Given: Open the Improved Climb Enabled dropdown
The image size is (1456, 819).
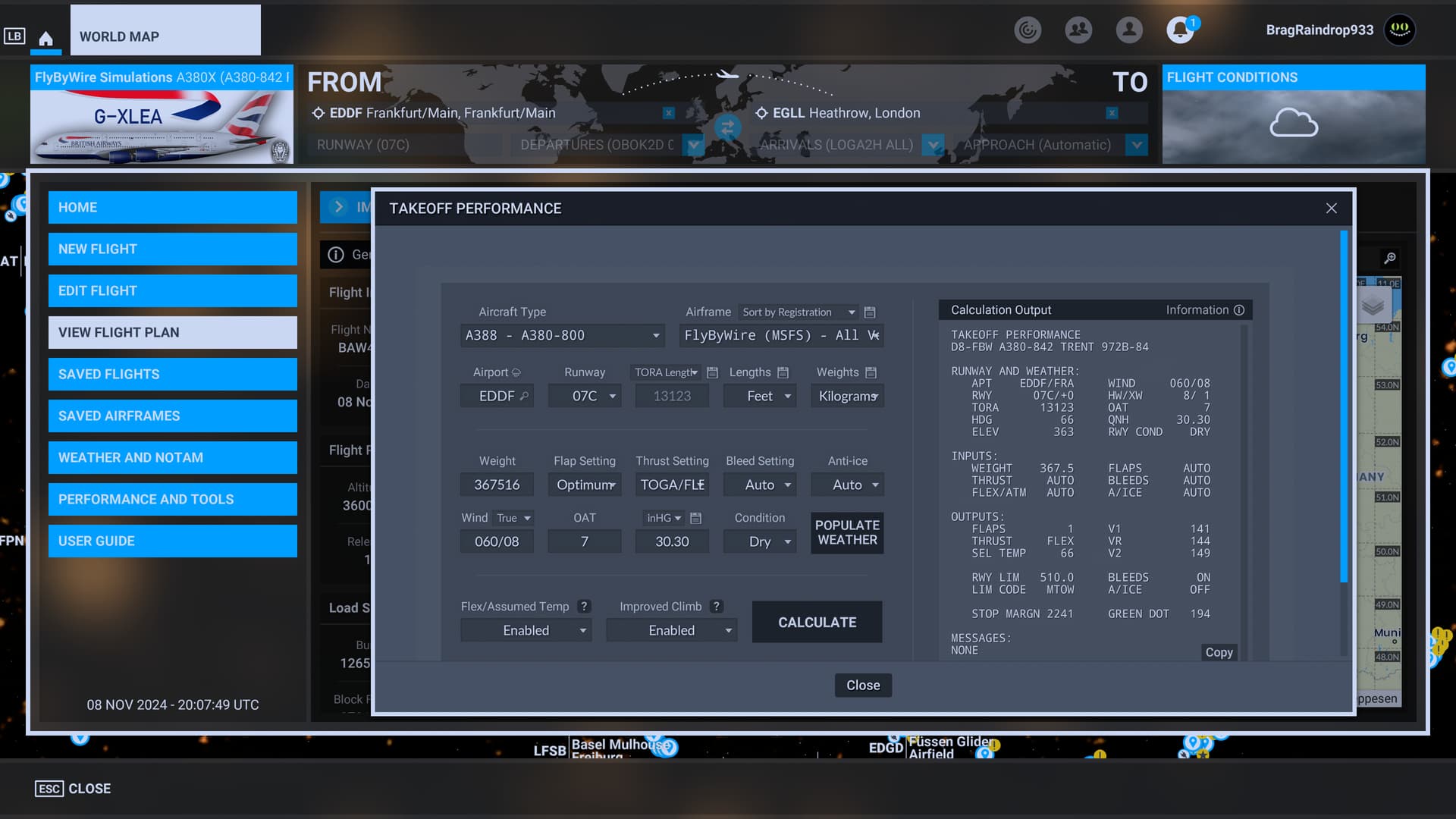Looking at the screenshot, I should (x=672, y=630).
